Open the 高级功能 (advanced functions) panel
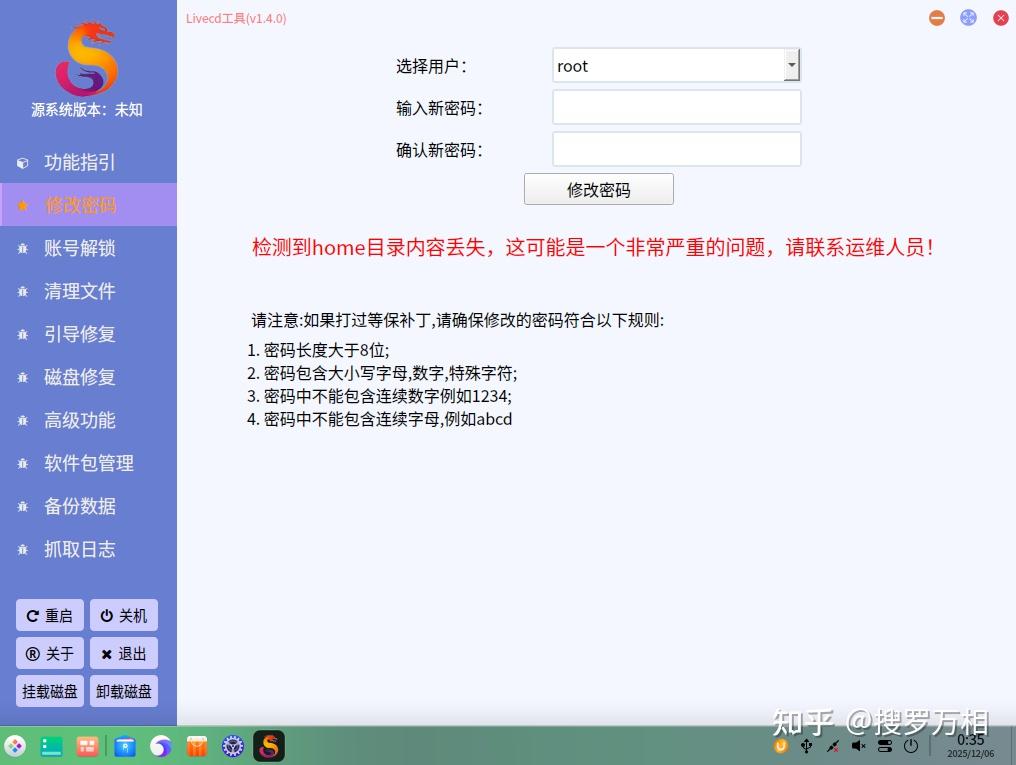This screenshot has width=1016, height=765. coord(79,420)
